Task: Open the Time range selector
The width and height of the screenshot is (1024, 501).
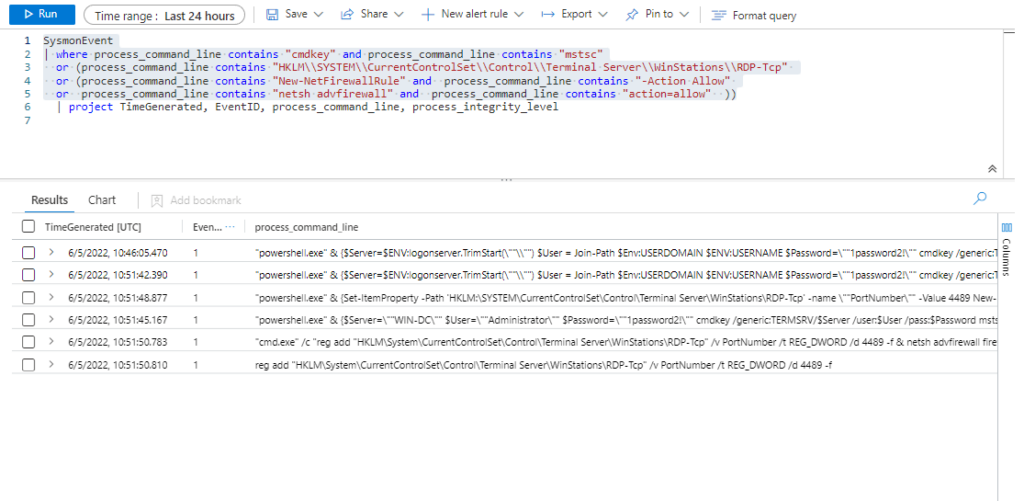Action: tap(164, 16)
